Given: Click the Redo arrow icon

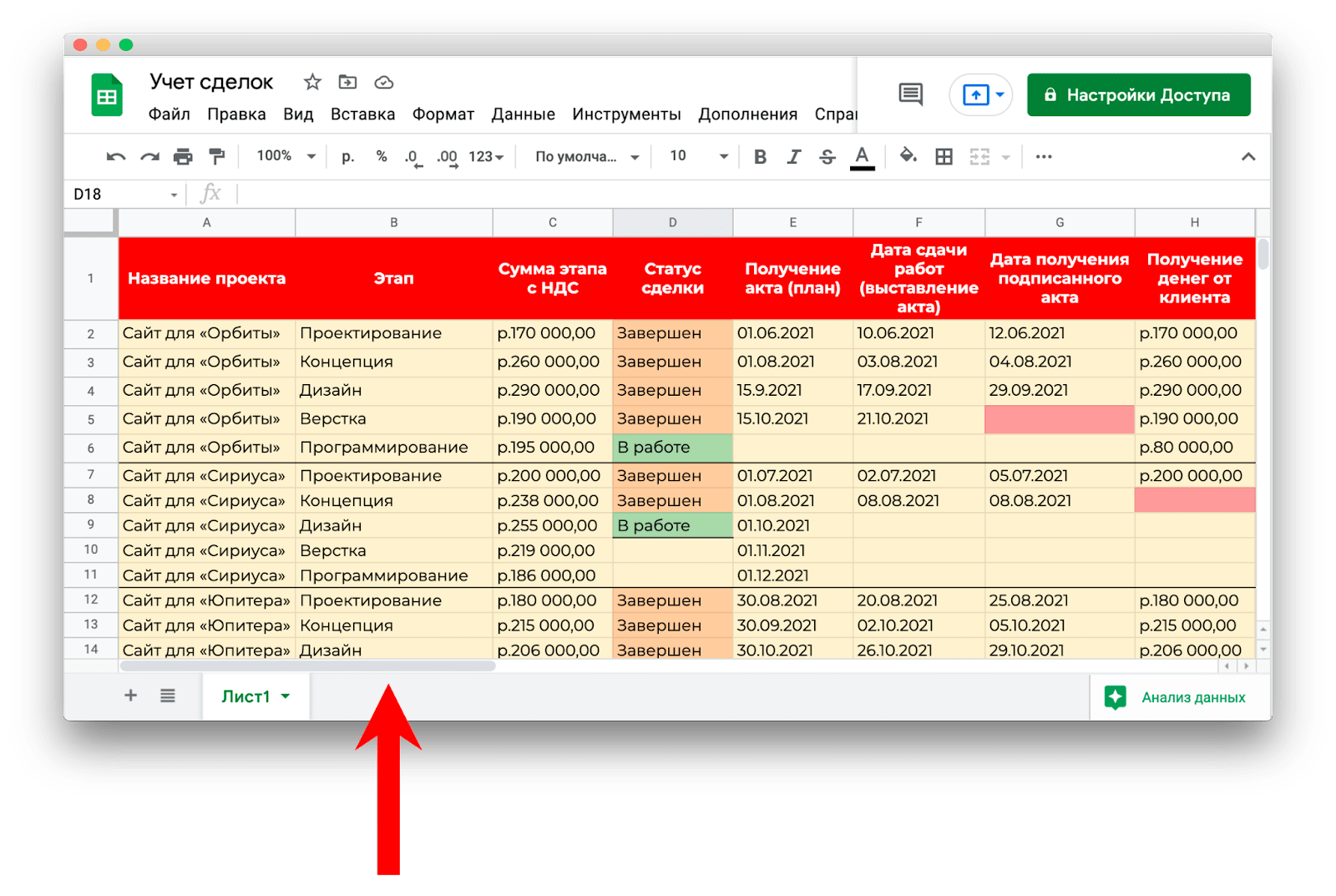Looking at the screenshot, I should [x=149, y=157].
